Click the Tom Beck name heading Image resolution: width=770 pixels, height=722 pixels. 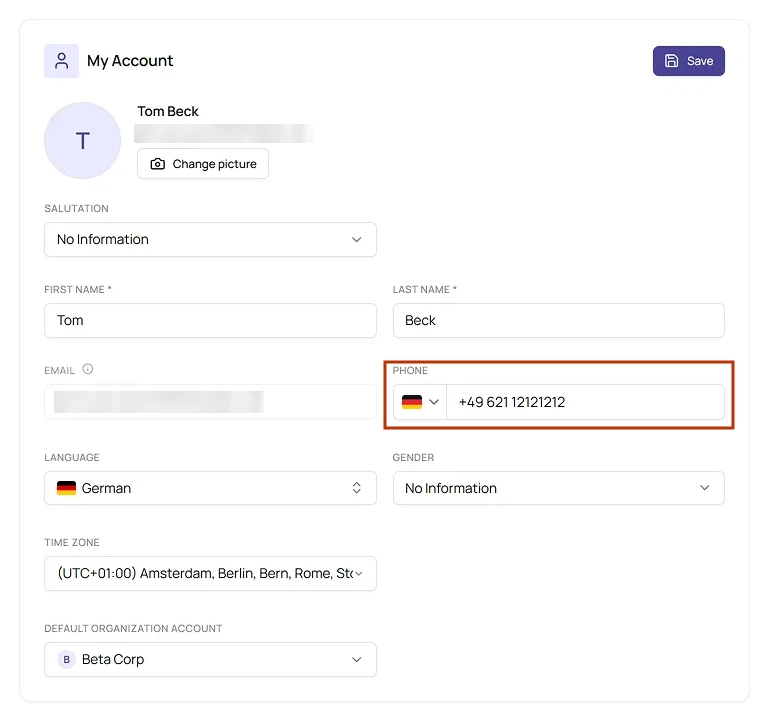[x=168, y=111]
